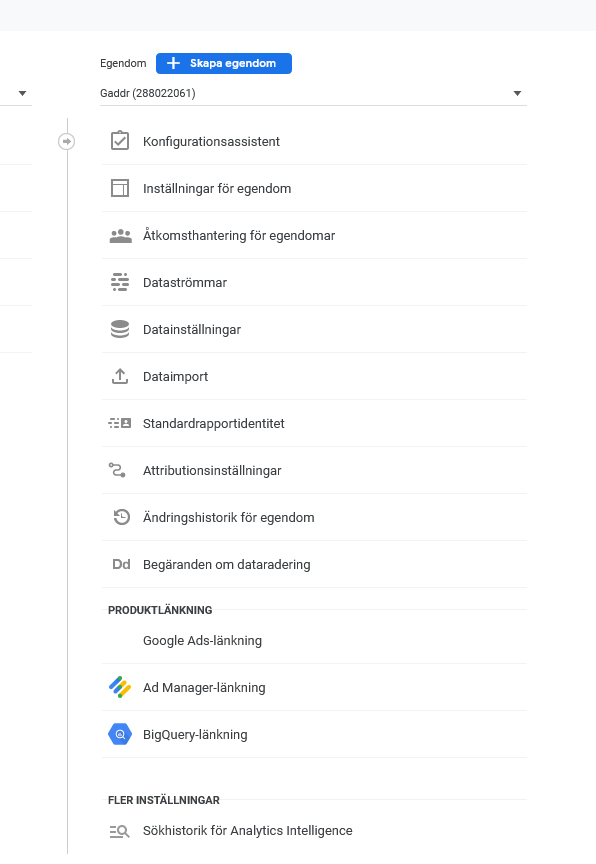Open the Gaddr property dropdown caret
The image size is (596, 864).
pyautogui.click(x=518, y=93)
